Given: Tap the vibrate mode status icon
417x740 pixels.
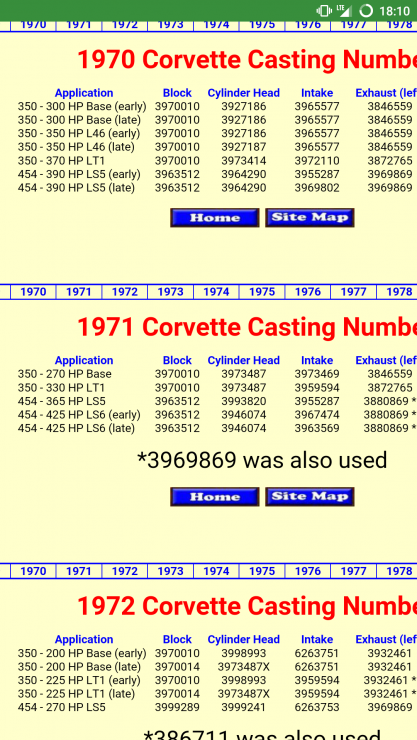Looking at the screenshot, I should [324, 10].
